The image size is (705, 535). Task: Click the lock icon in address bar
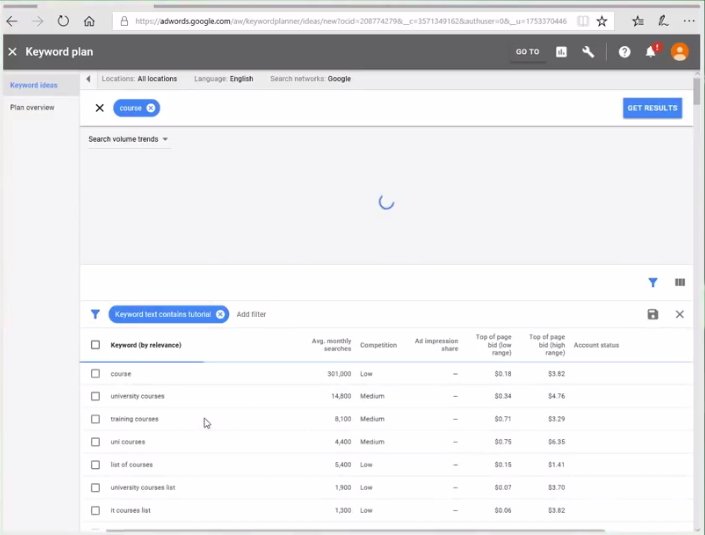125,21
